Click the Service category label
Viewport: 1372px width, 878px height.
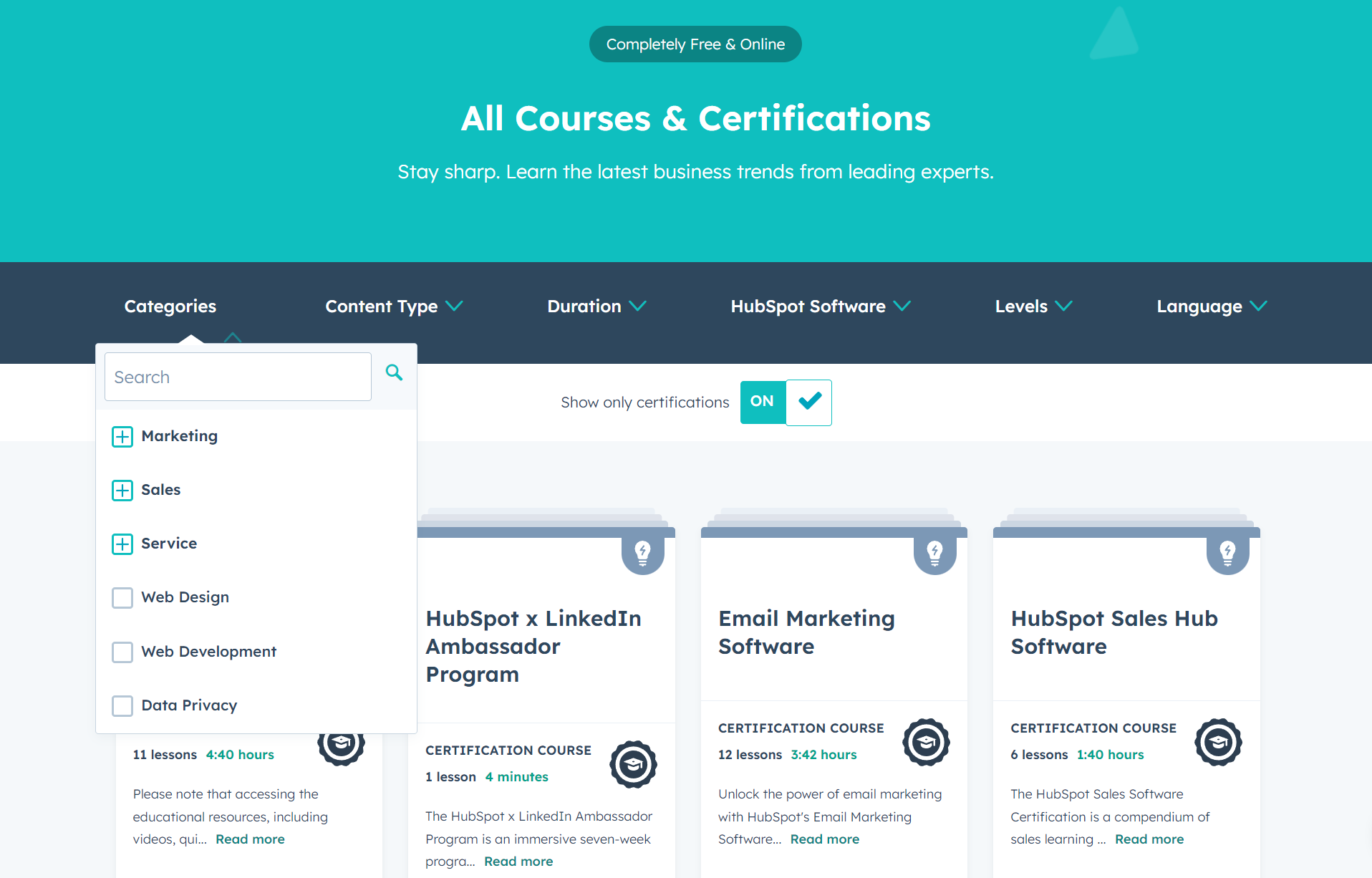click(x=169, y=544)
